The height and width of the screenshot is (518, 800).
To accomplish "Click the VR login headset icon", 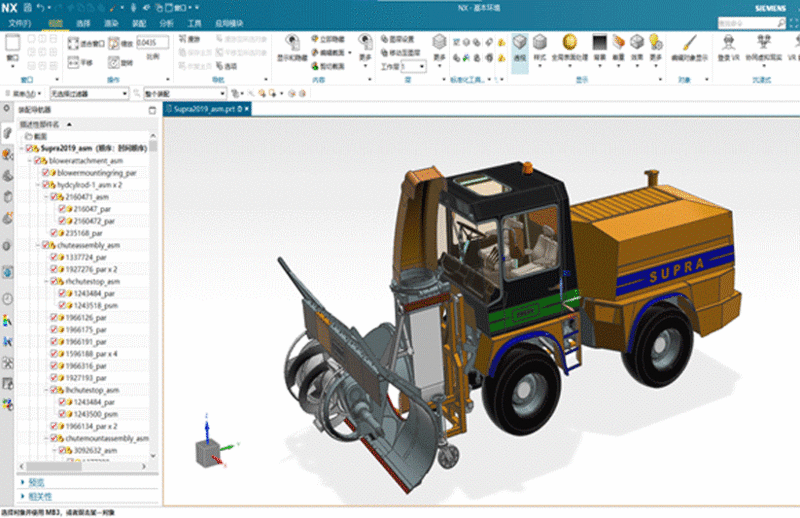I will tap(729, 42).
